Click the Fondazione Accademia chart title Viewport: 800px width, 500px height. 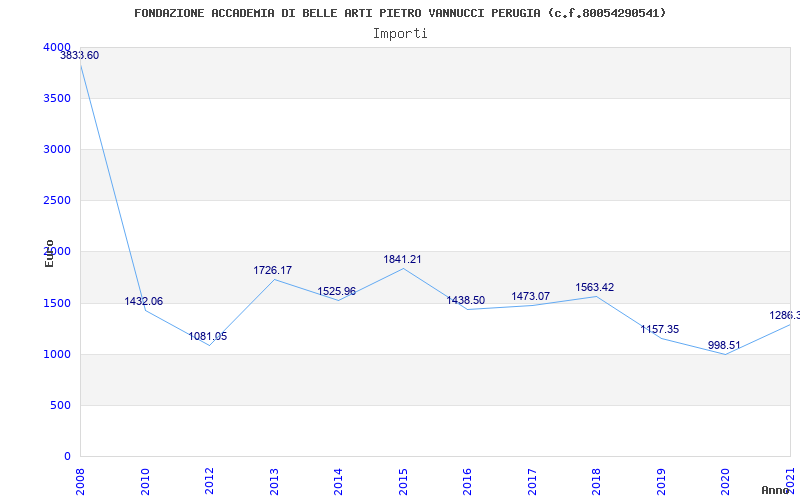[x=400, y=13]
